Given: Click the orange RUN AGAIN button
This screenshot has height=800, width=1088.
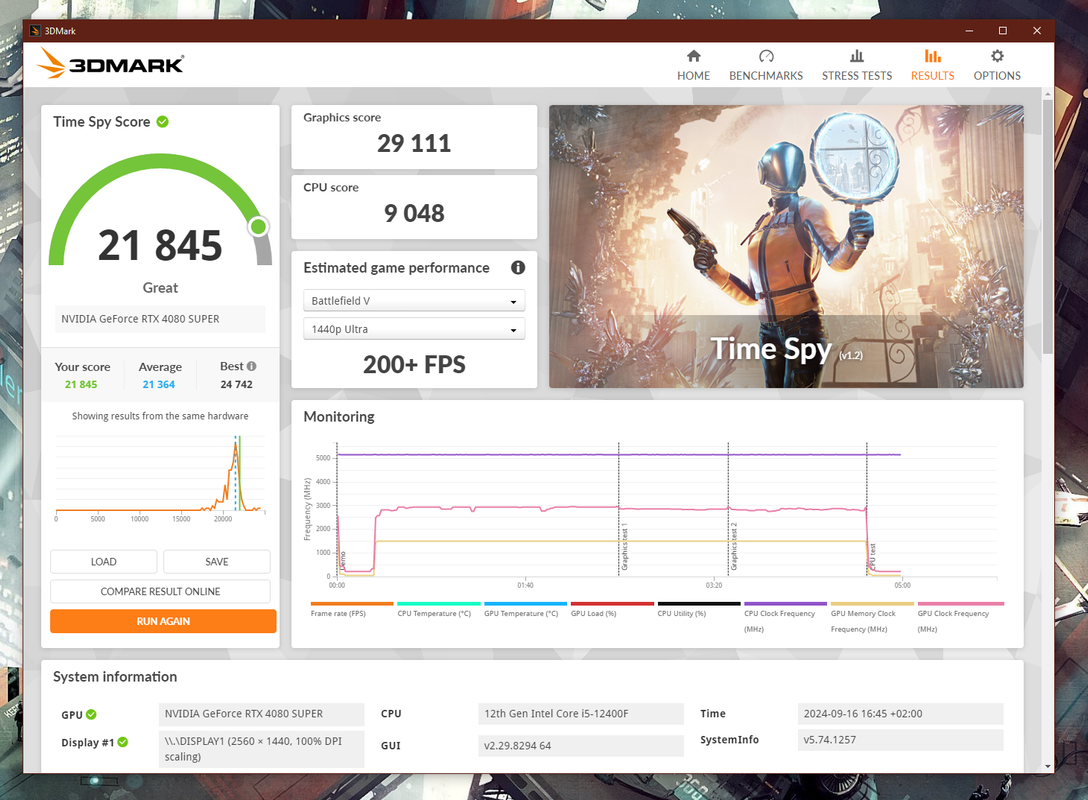Looking at the screenshot, I should [163, 621].
